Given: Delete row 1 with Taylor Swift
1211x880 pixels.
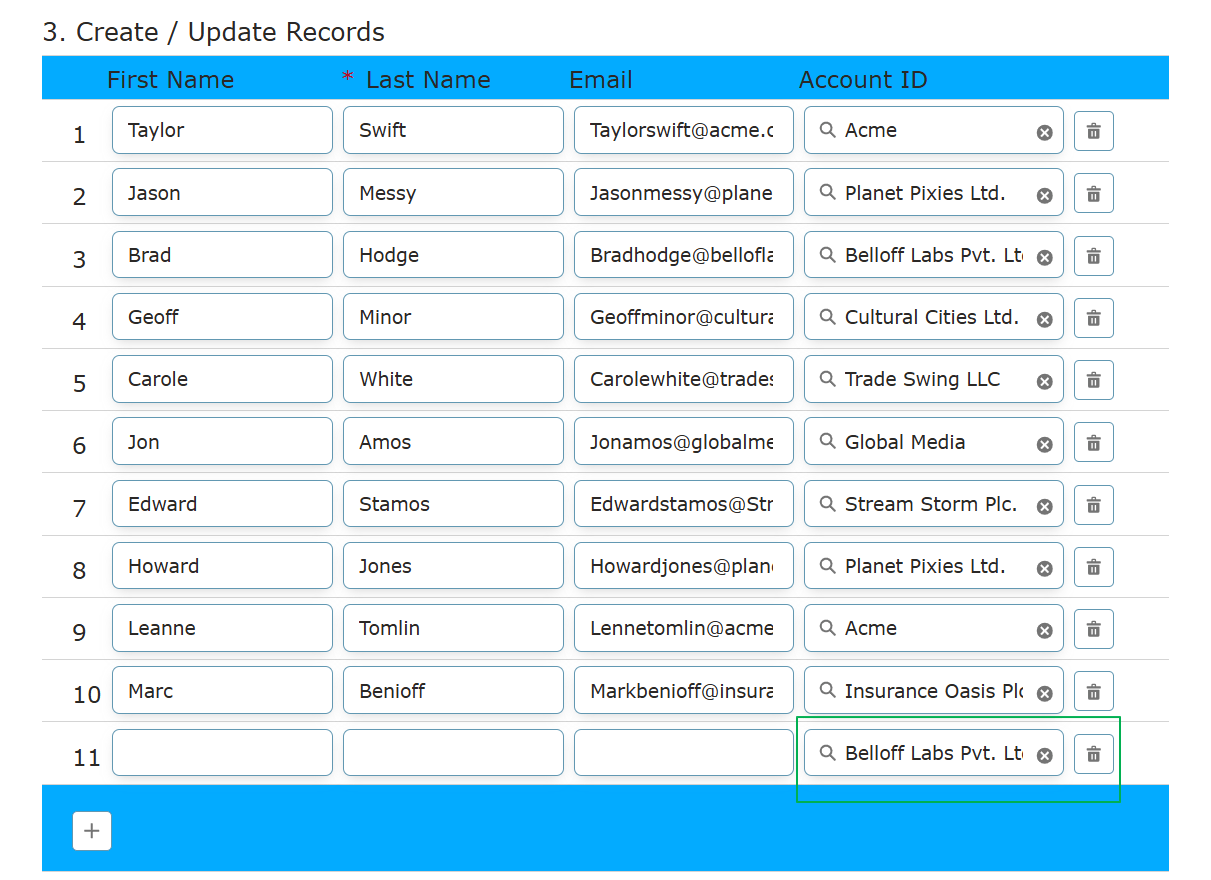Looking at the screenshot, I should coord(1093,131).
